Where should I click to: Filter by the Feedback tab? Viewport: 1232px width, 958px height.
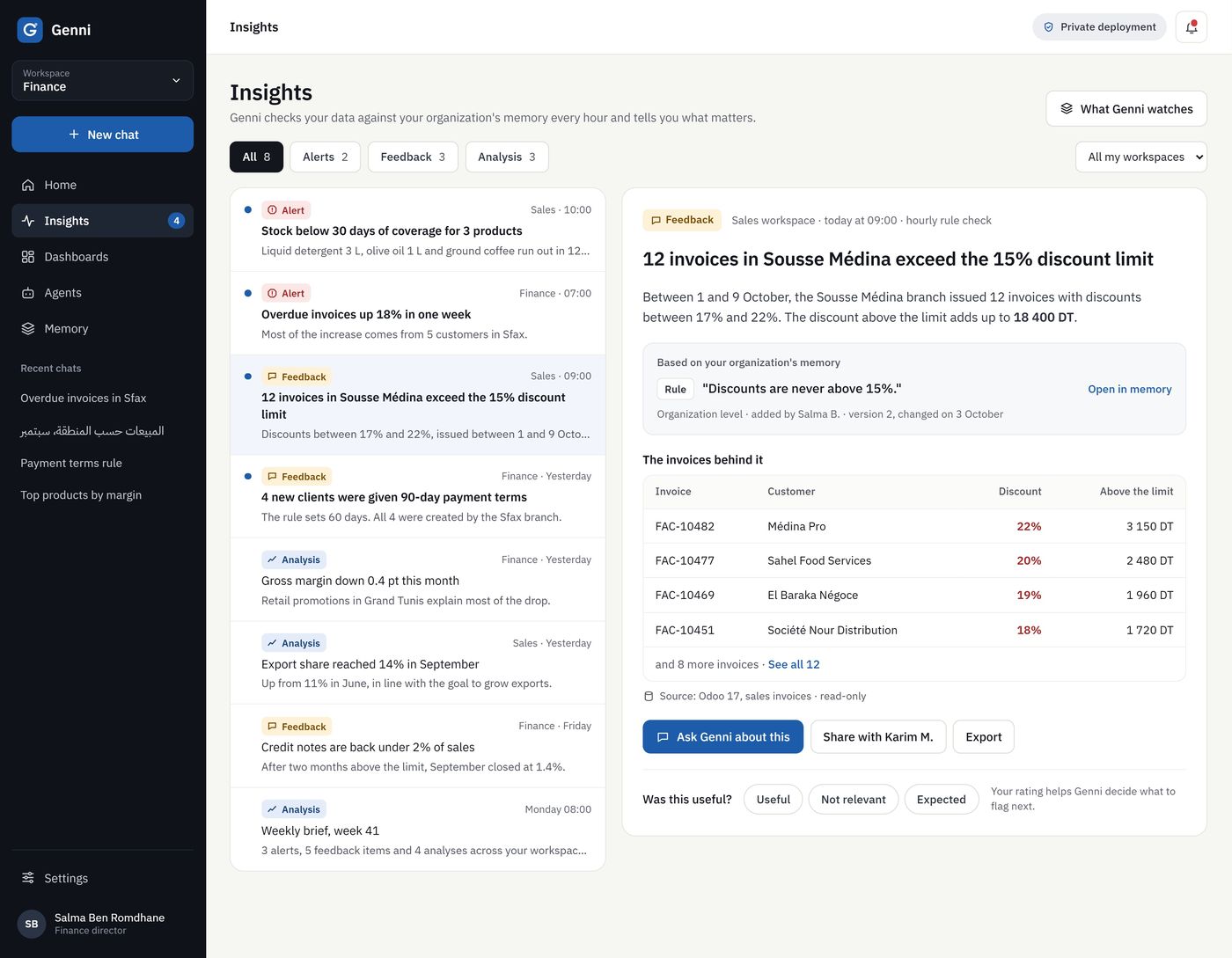[x=413, y=157]
